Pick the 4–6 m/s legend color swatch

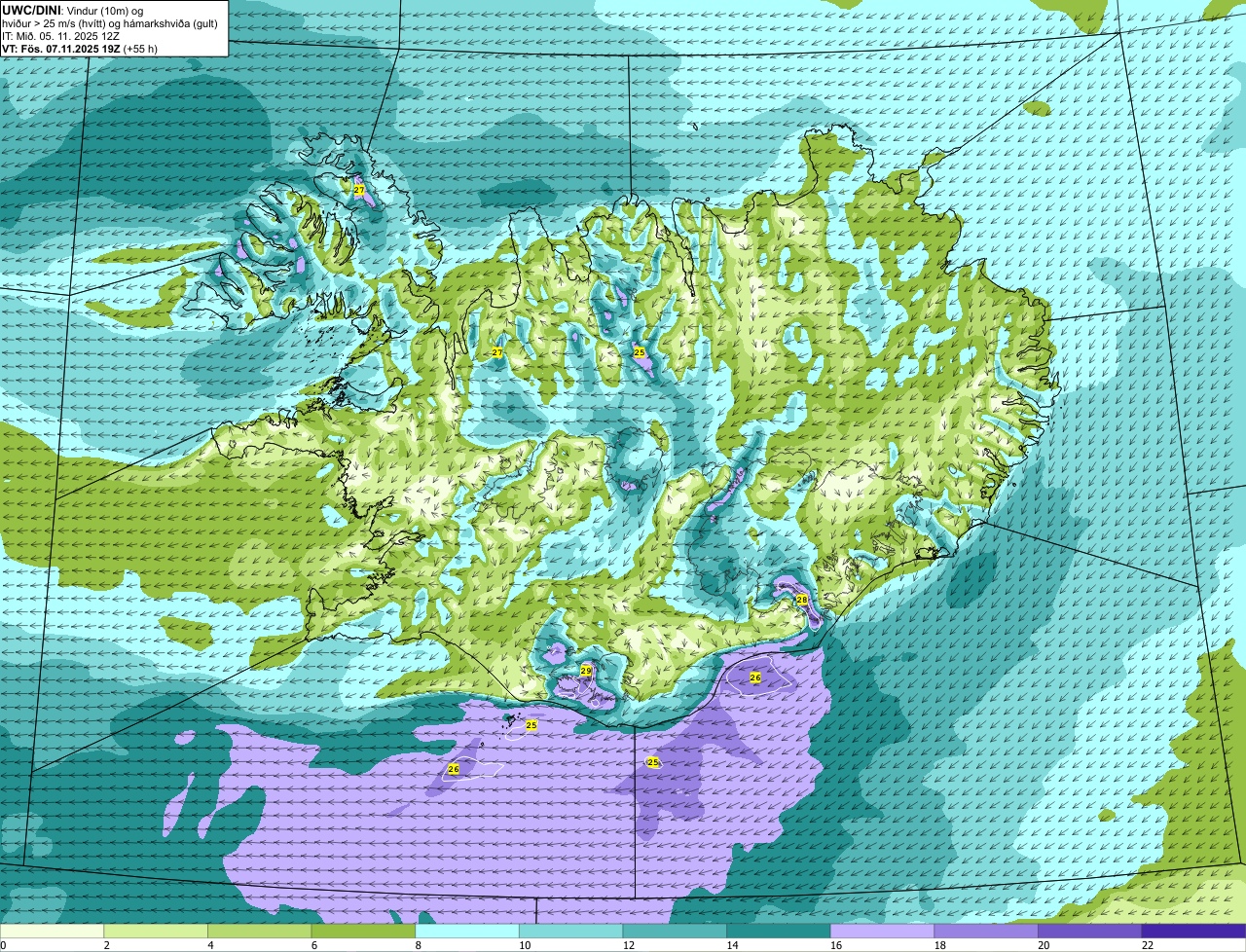[x=259, y=932]
